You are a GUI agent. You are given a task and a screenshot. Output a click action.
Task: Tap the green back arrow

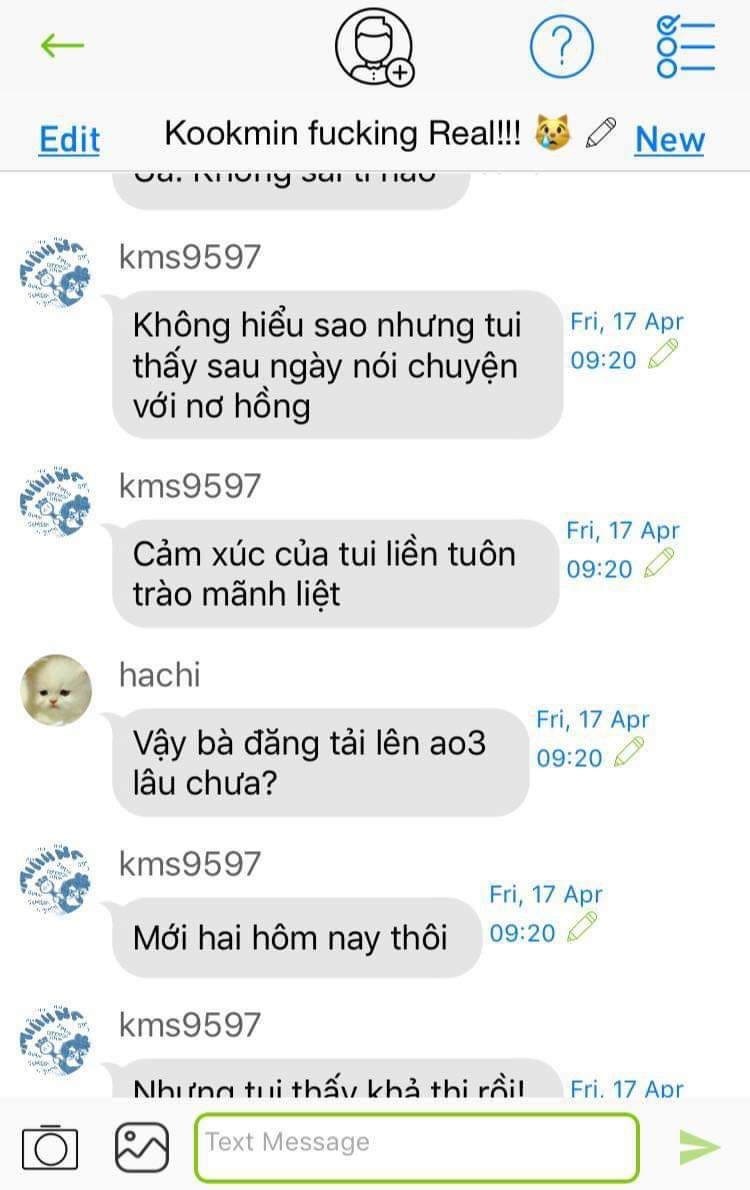[x=62, y=46]
